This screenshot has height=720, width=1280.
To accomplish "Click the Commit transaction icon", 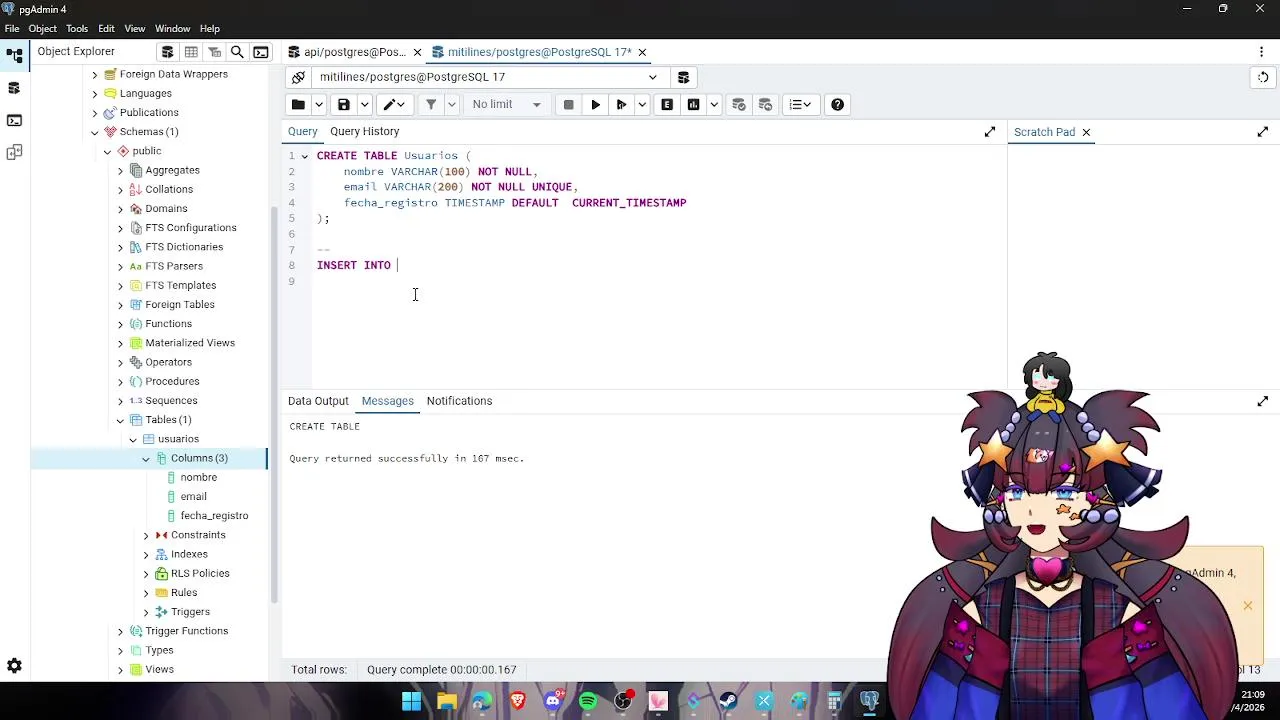I will click(x=739, y=105).
